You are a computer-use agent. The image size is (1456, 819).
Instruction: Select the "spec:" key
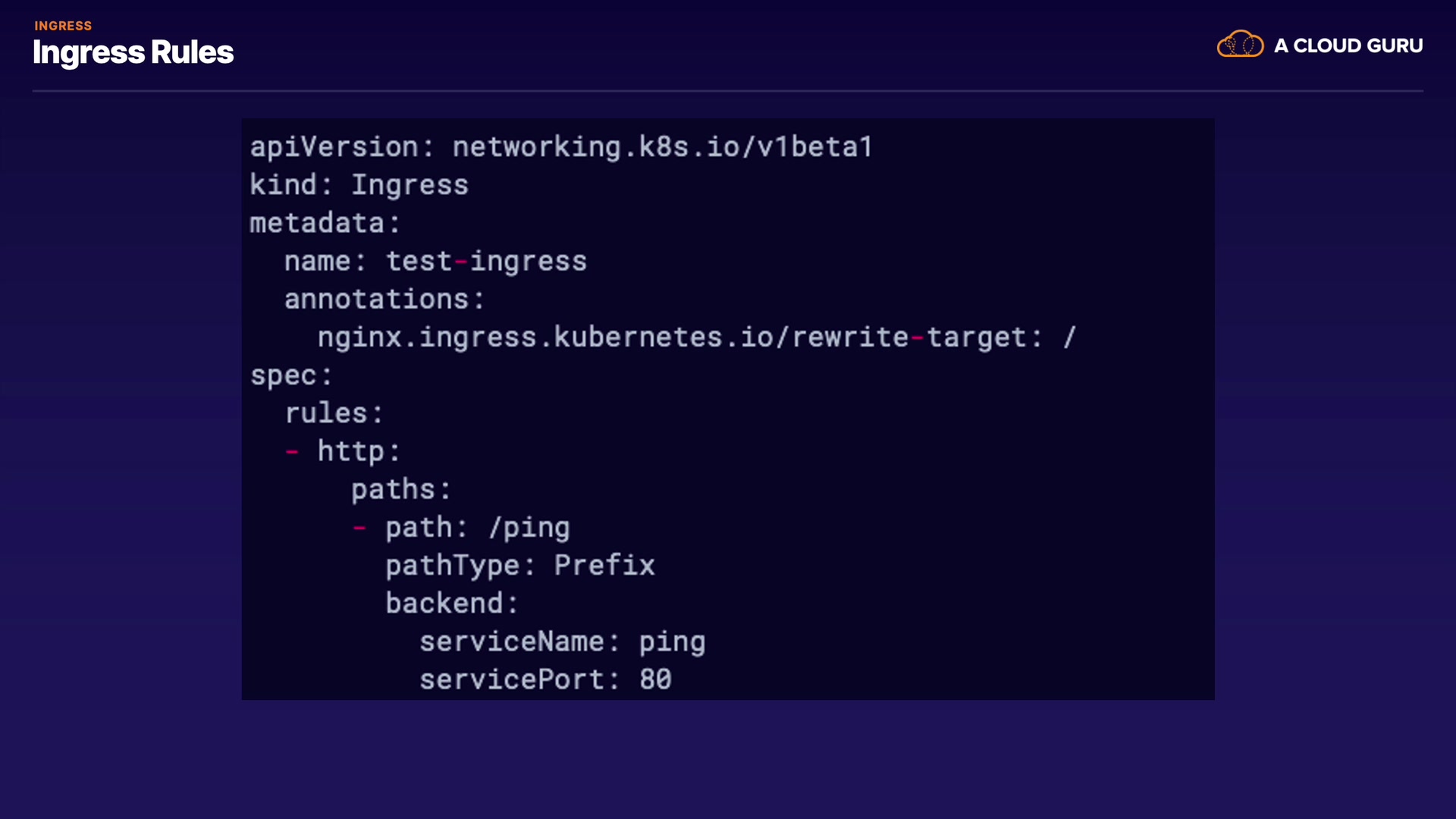click(x=291, y=376)
